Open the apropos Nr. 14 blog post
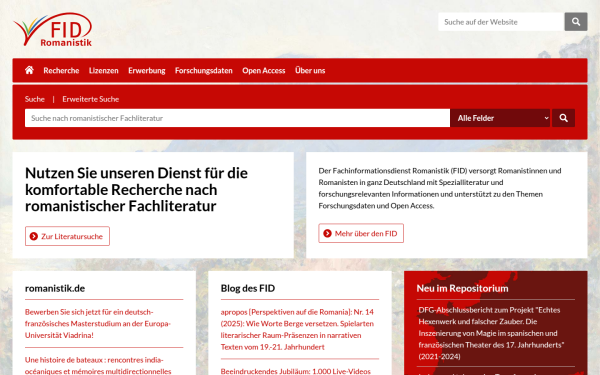Screen dimensions: 600x375 tap(297, 329)
